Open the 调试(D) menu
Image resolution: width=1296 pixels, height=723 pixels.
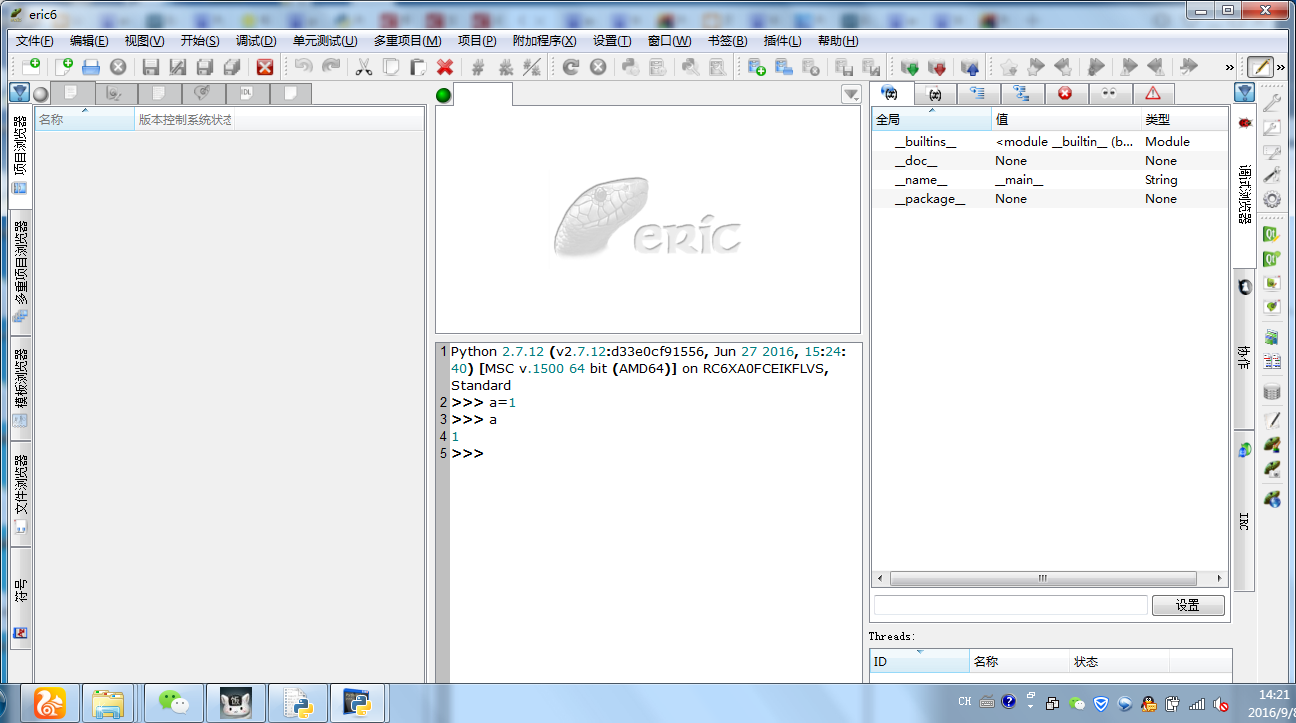click(x=256, y=41)
